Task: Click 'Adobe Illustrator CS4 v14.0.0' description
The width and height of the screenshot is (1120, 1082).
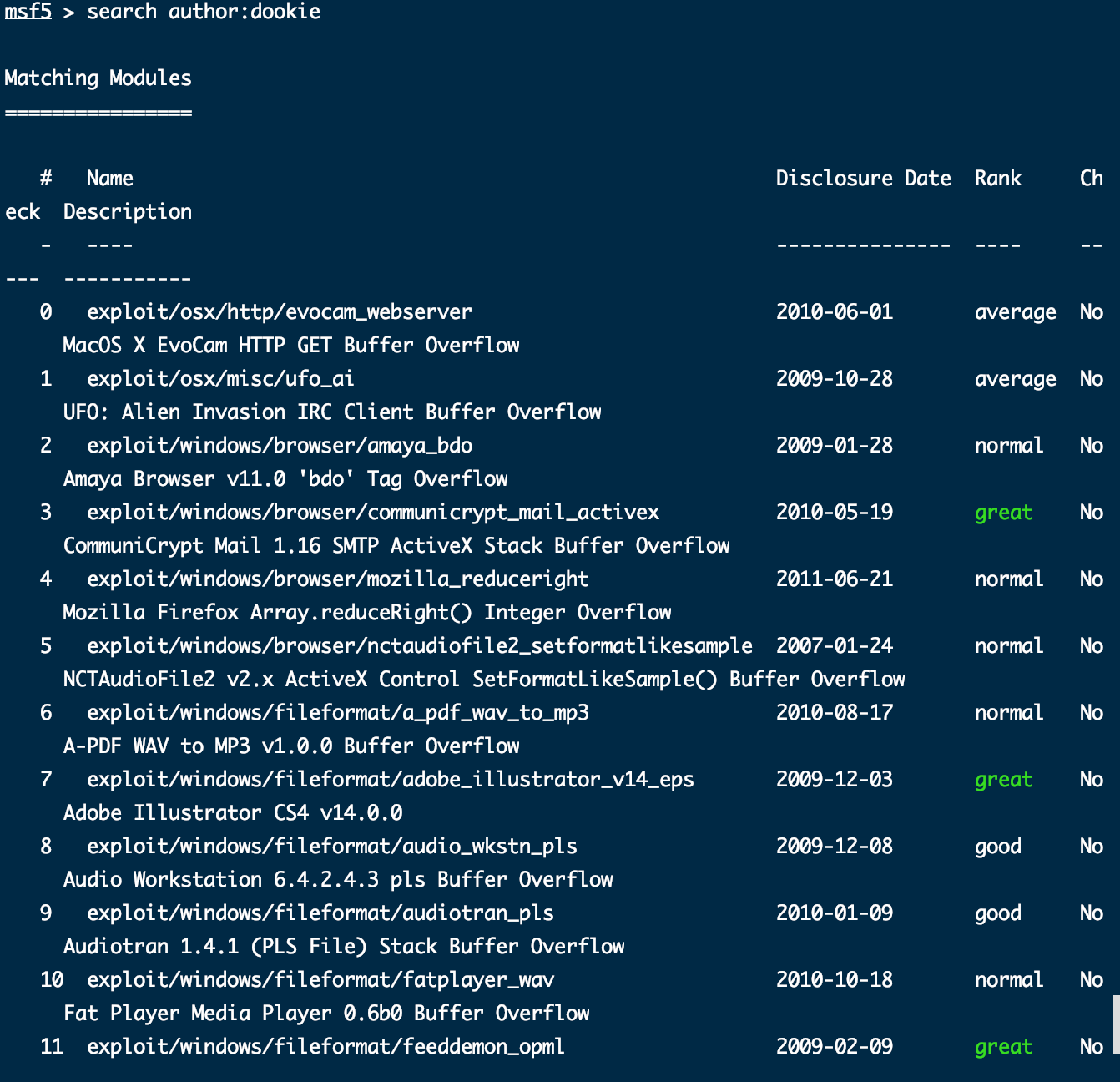Action: pyautogui.click(x=233, y=813)
